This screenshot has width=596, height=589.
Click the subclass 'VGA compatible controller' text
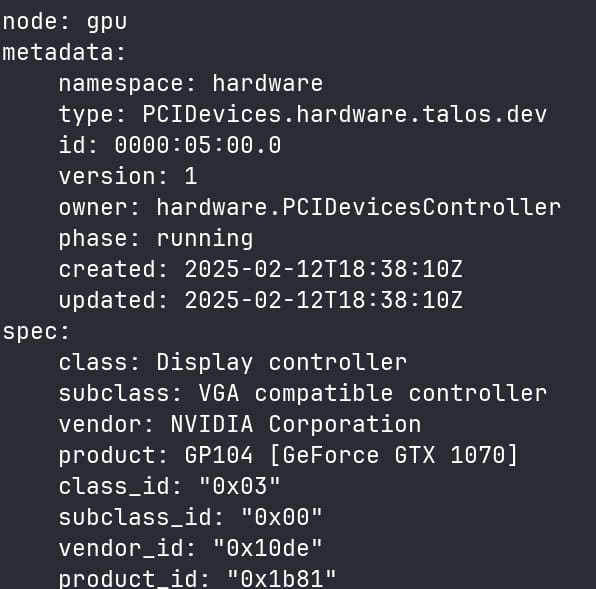(x=372, y=393)
